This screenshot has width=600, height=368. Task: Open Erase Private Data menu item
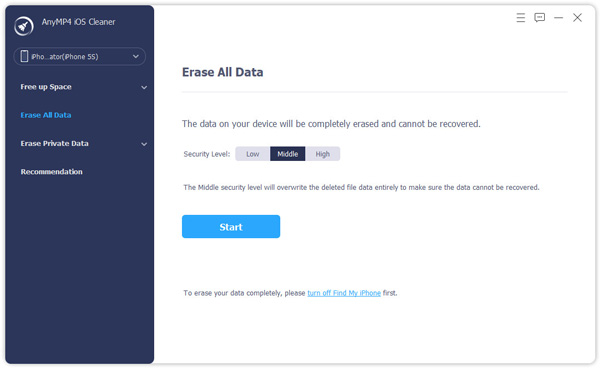pyautogui.click(x=54, y=143)
